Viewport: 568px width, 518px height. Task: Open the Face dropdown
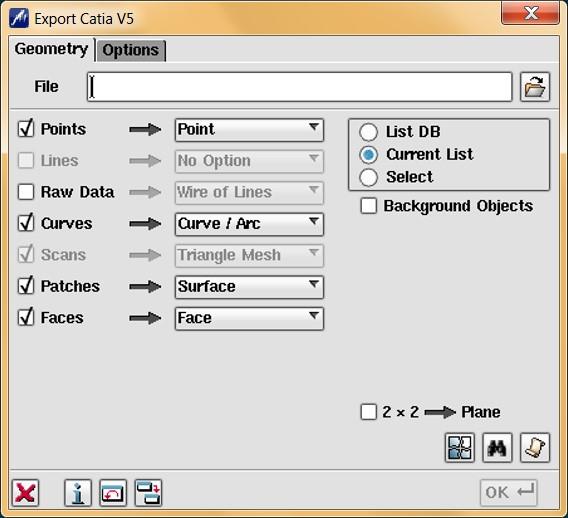click(249, 318)
